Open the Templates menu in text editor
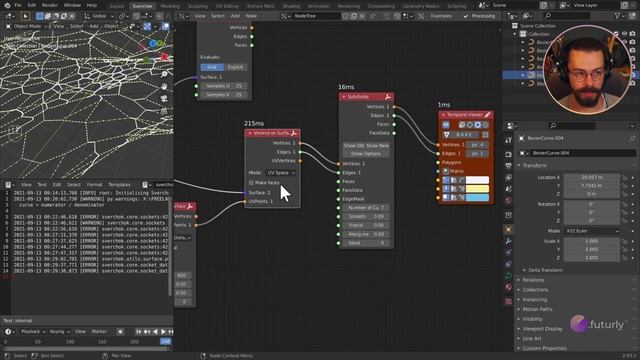This screenshot has height=360, width=640. 119,185
